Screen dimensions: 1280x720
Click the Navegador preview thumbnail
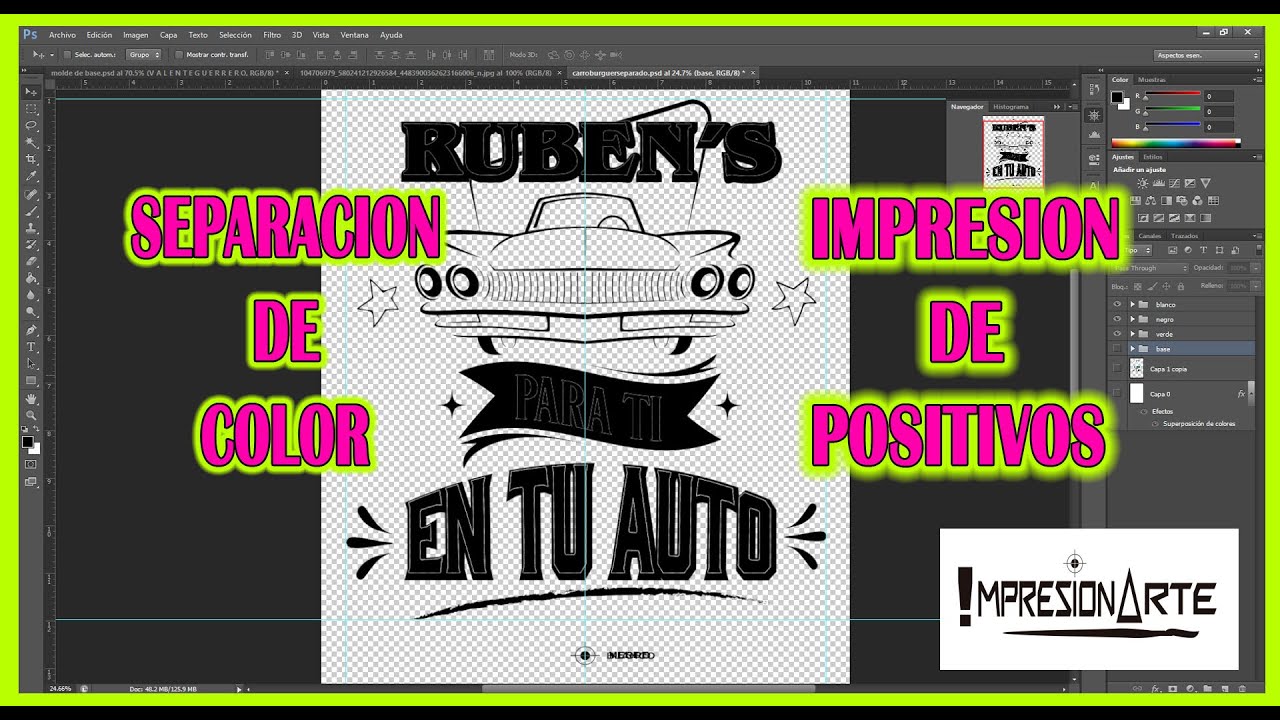tap(1013, 153)
